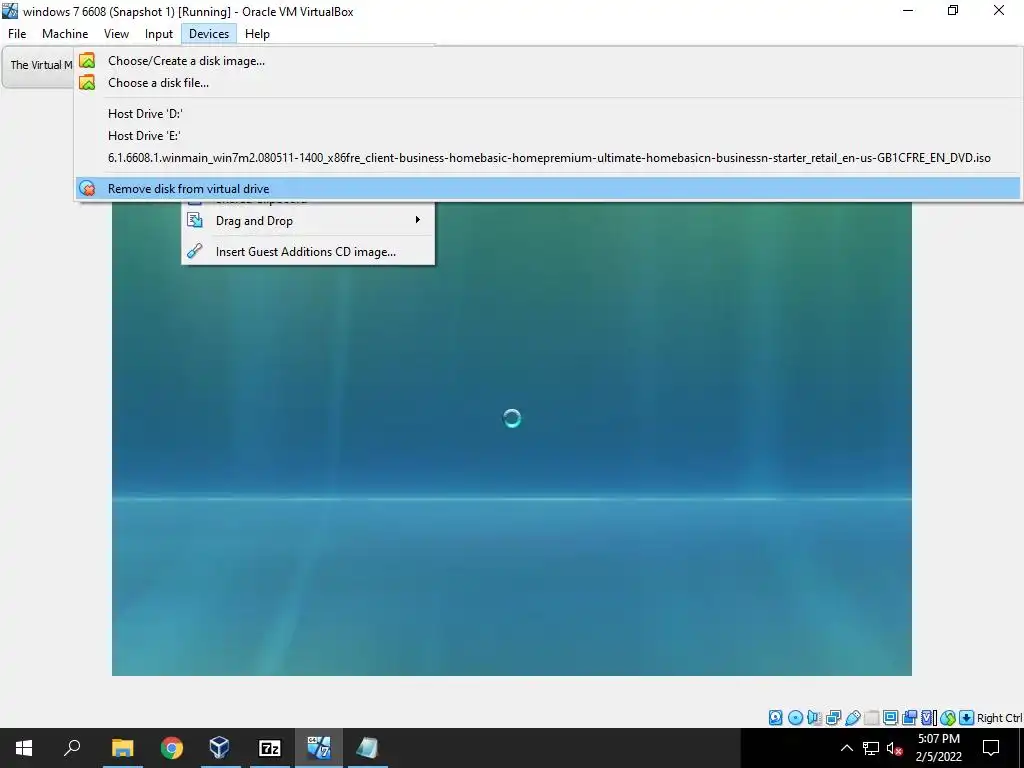
Task: Open VirtualBox Manager taskbar icon
Action: 220,748
